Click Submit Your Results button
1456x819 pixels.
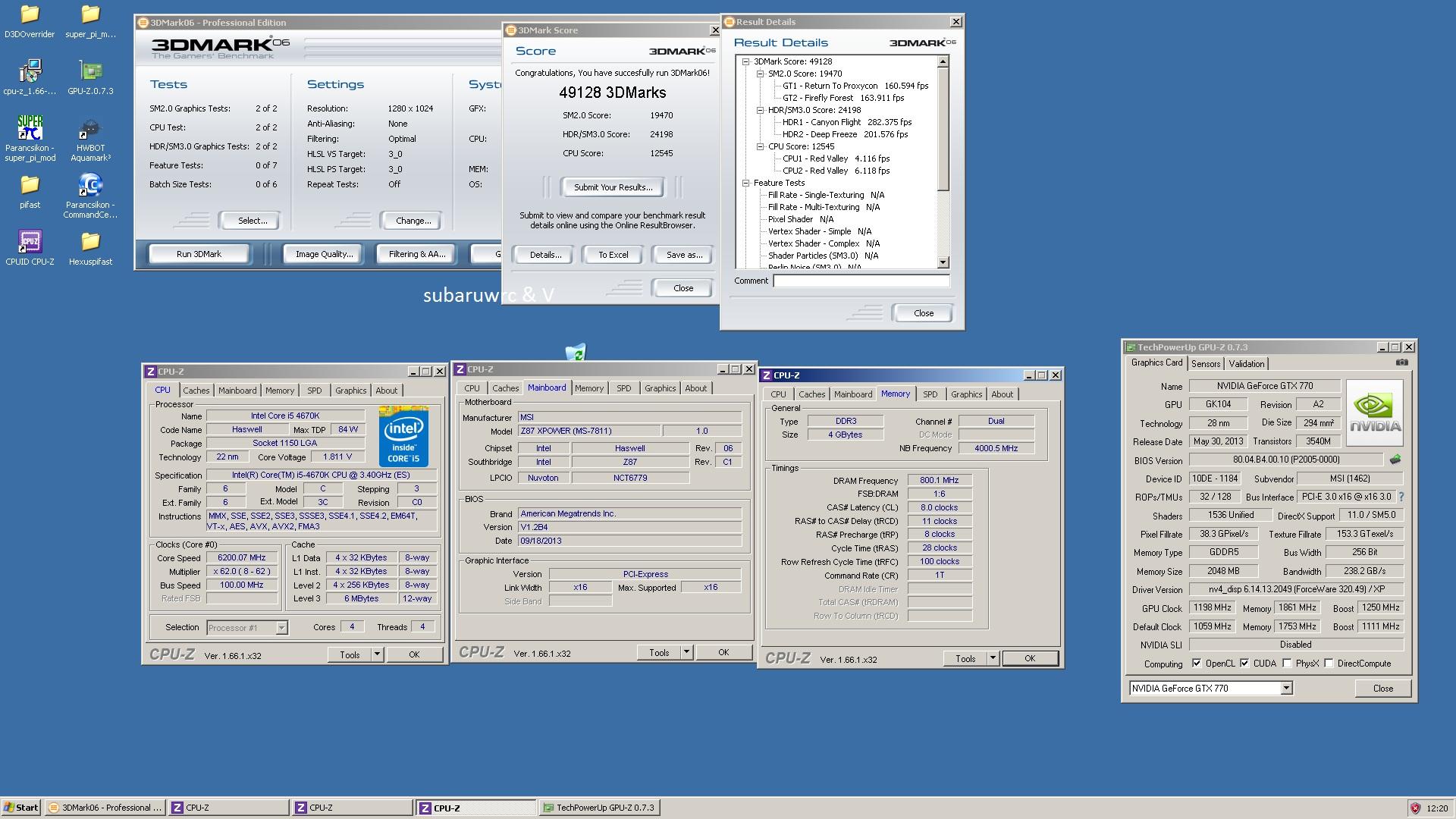(x=613, y=187)
